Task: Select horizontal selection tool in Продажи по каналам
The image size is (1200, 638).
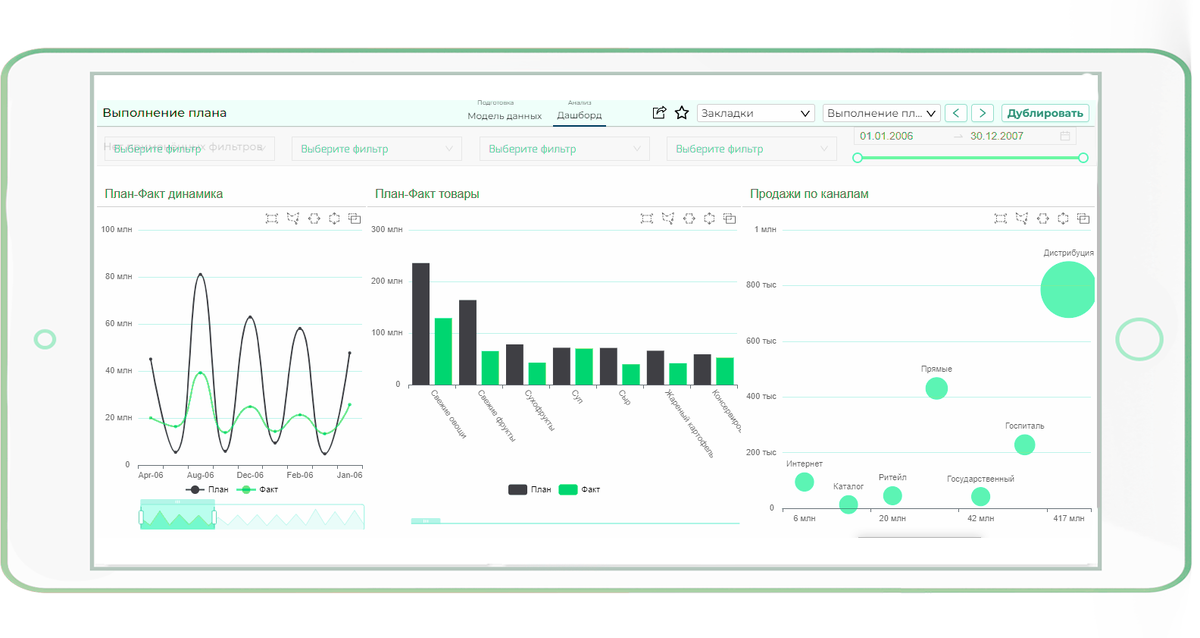Action: pyautogui.click(x=1042, y=218)
